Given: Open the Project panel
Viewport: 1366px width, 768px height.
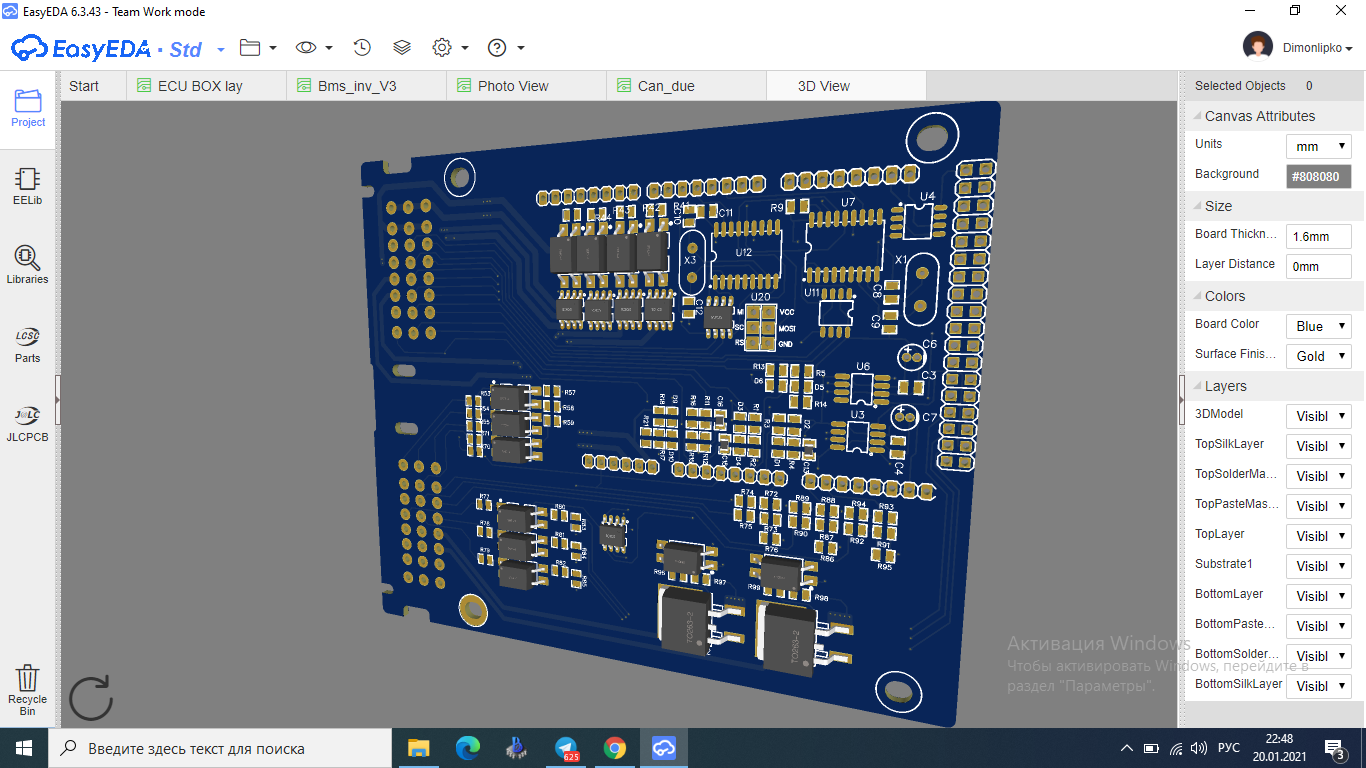Looking at the screenshot, I should (x=28, y=108).
